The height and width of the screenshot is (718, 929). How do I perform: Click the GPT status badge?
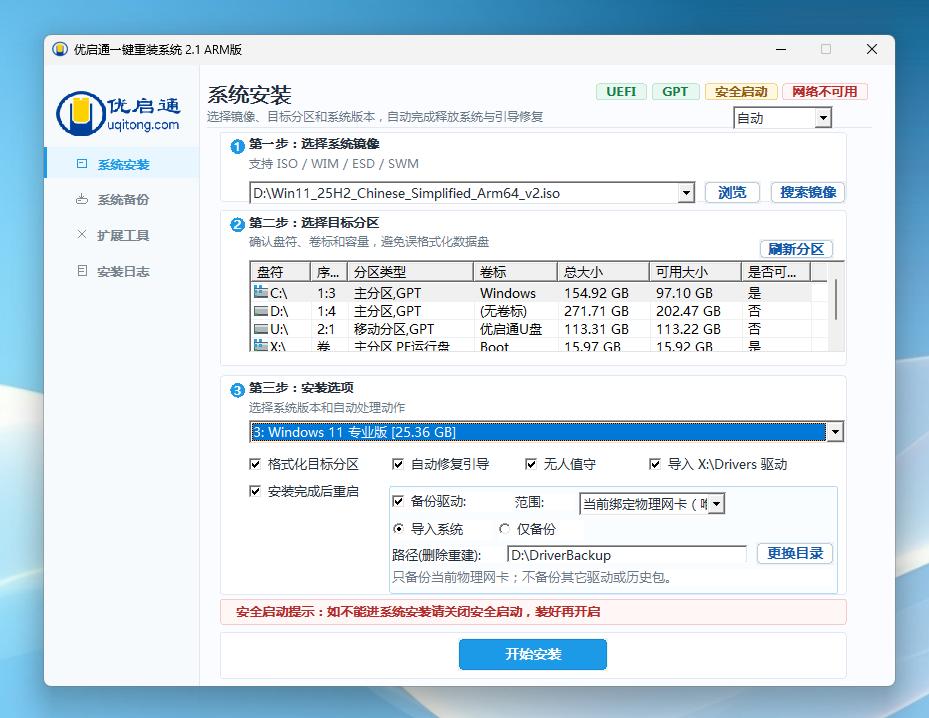pos(675,92)
